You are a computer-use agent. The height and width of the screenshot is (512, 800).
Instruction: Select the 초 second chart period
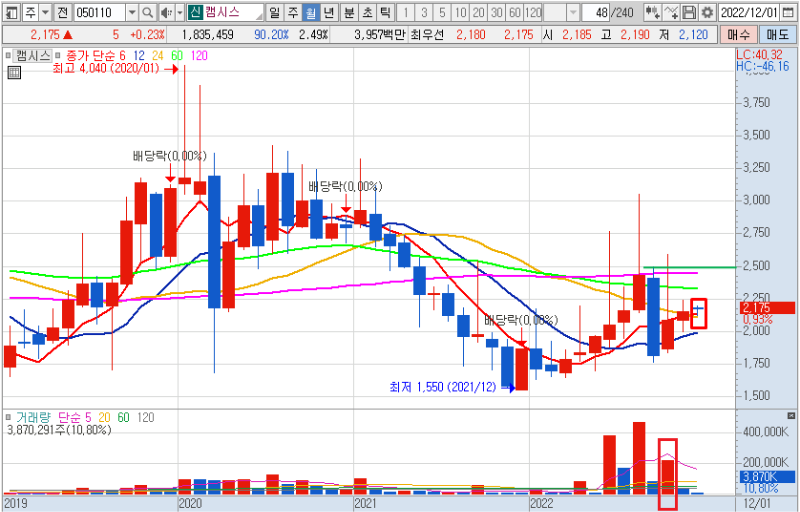[367, 12]
